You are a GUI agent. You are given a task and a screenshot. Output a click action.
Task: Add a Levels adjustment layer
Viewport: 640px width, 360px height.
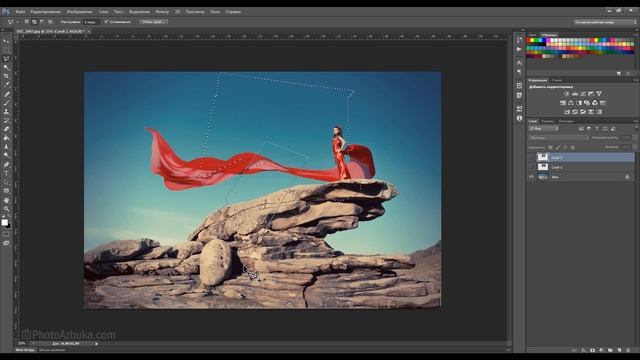point(575,94)
